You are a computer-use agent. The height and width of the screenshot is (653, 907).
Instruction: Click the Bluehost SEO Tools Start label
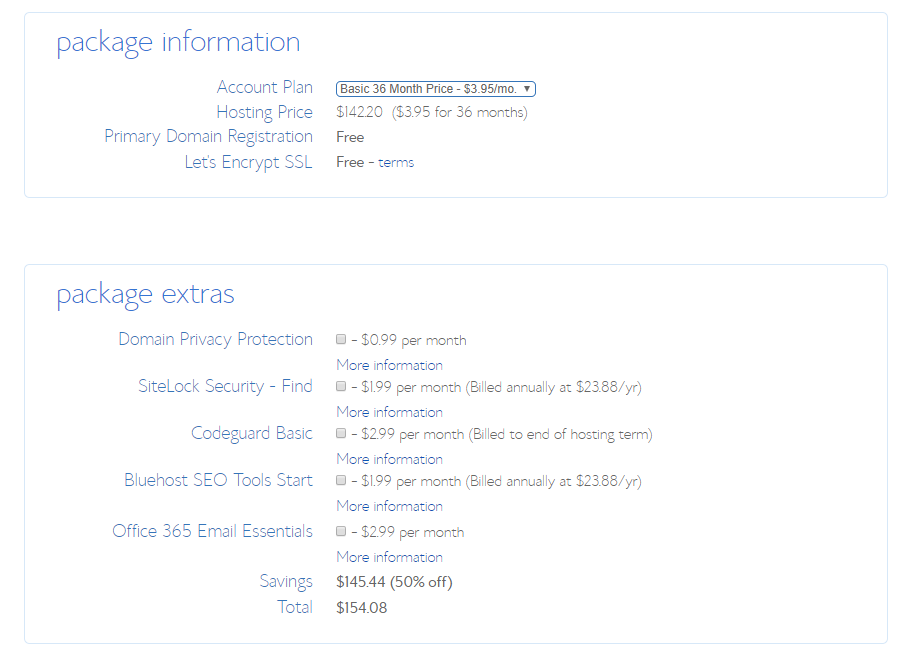click(218, 480)
